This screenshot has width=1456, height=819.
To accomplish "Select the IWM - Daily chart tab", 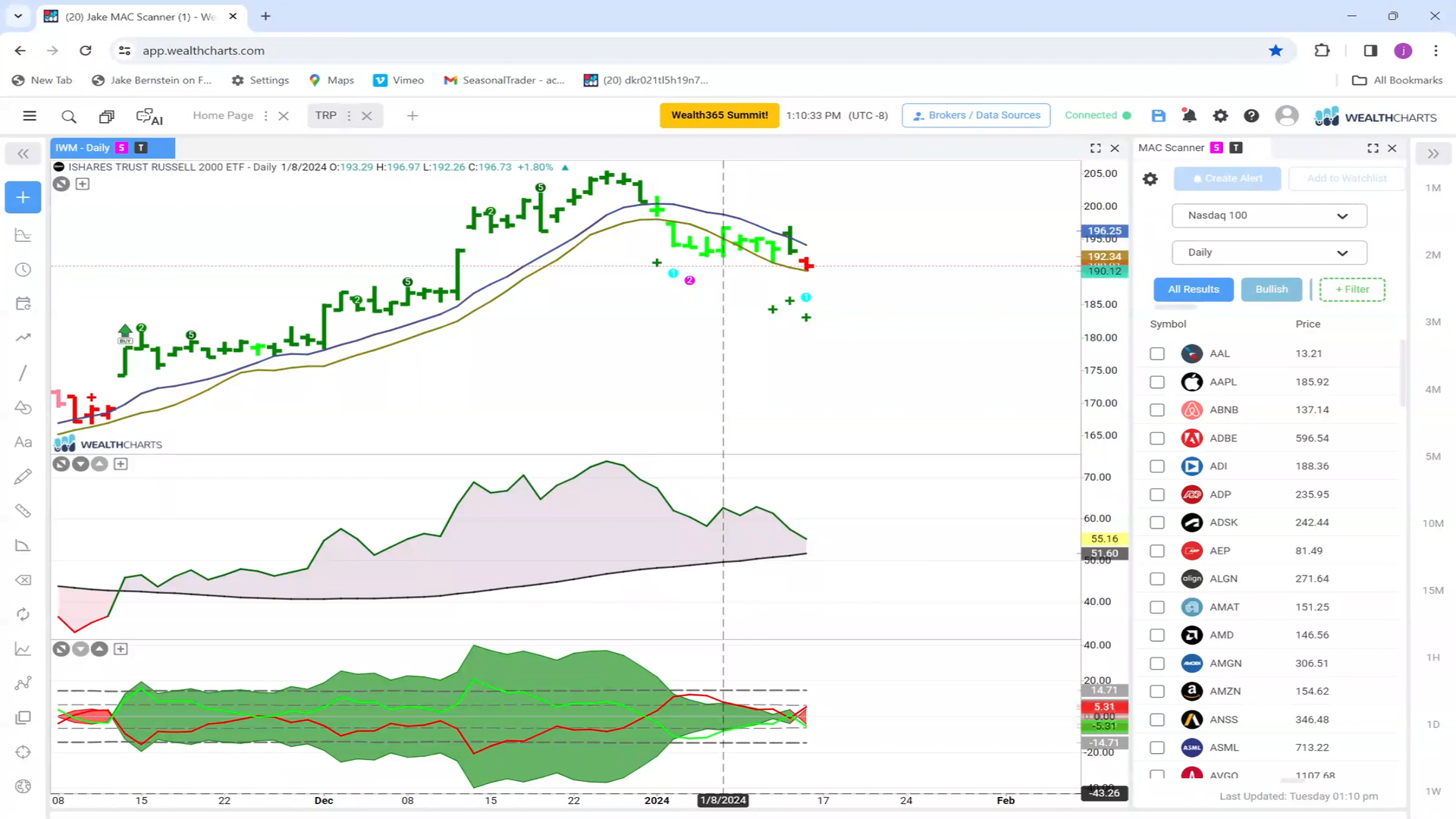I will pyautogui.click(x=112, y=148).
